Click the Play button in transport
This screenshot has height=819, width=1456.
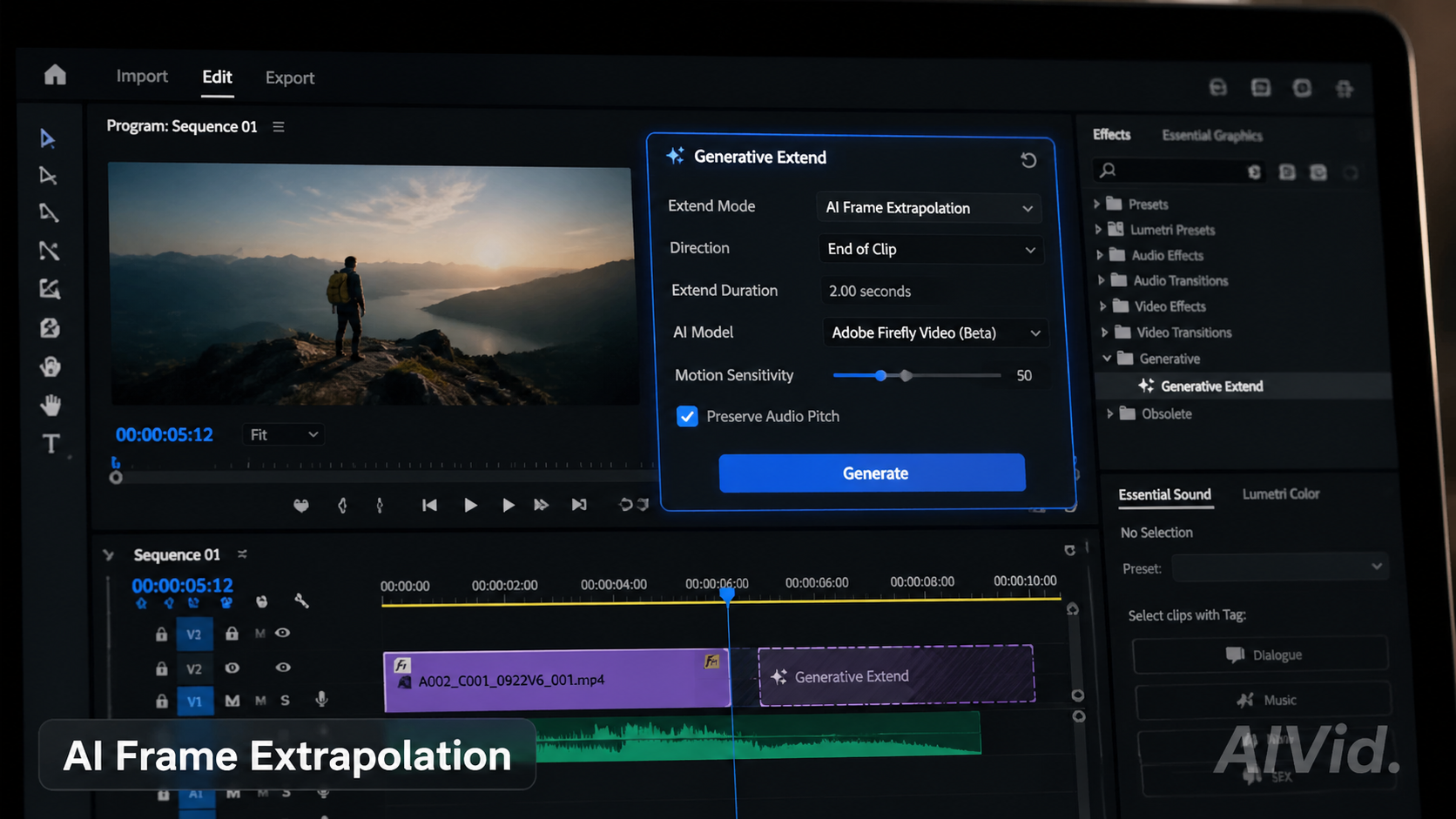[x=470, y=505]
